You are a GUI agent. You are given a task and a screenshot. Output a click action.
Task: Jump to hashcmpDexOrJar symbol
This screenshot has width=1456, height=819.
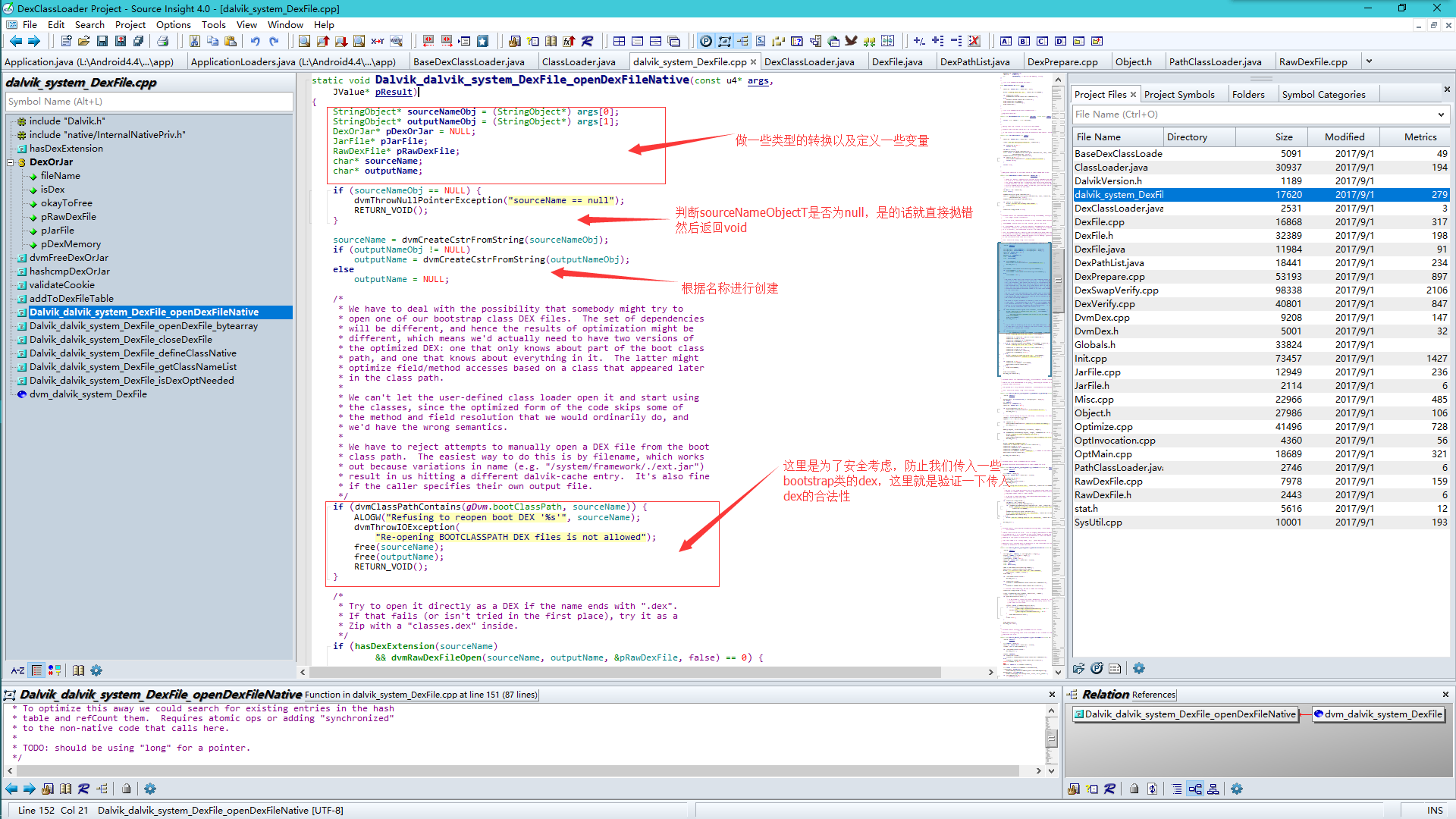[x=70, y=271]
